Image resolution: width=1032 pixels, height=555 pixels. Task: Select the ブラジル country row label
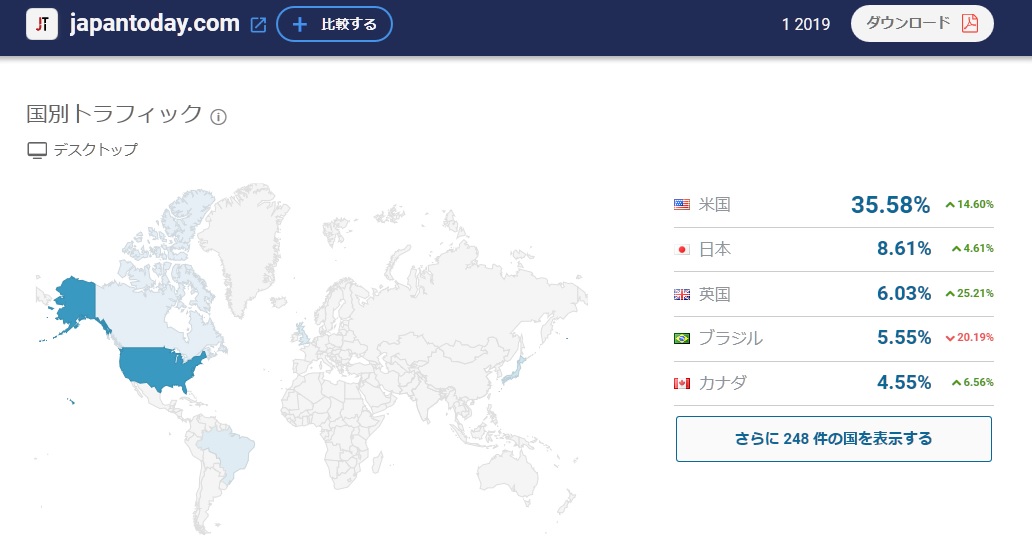pyautogui.click(x=730, y=339)
